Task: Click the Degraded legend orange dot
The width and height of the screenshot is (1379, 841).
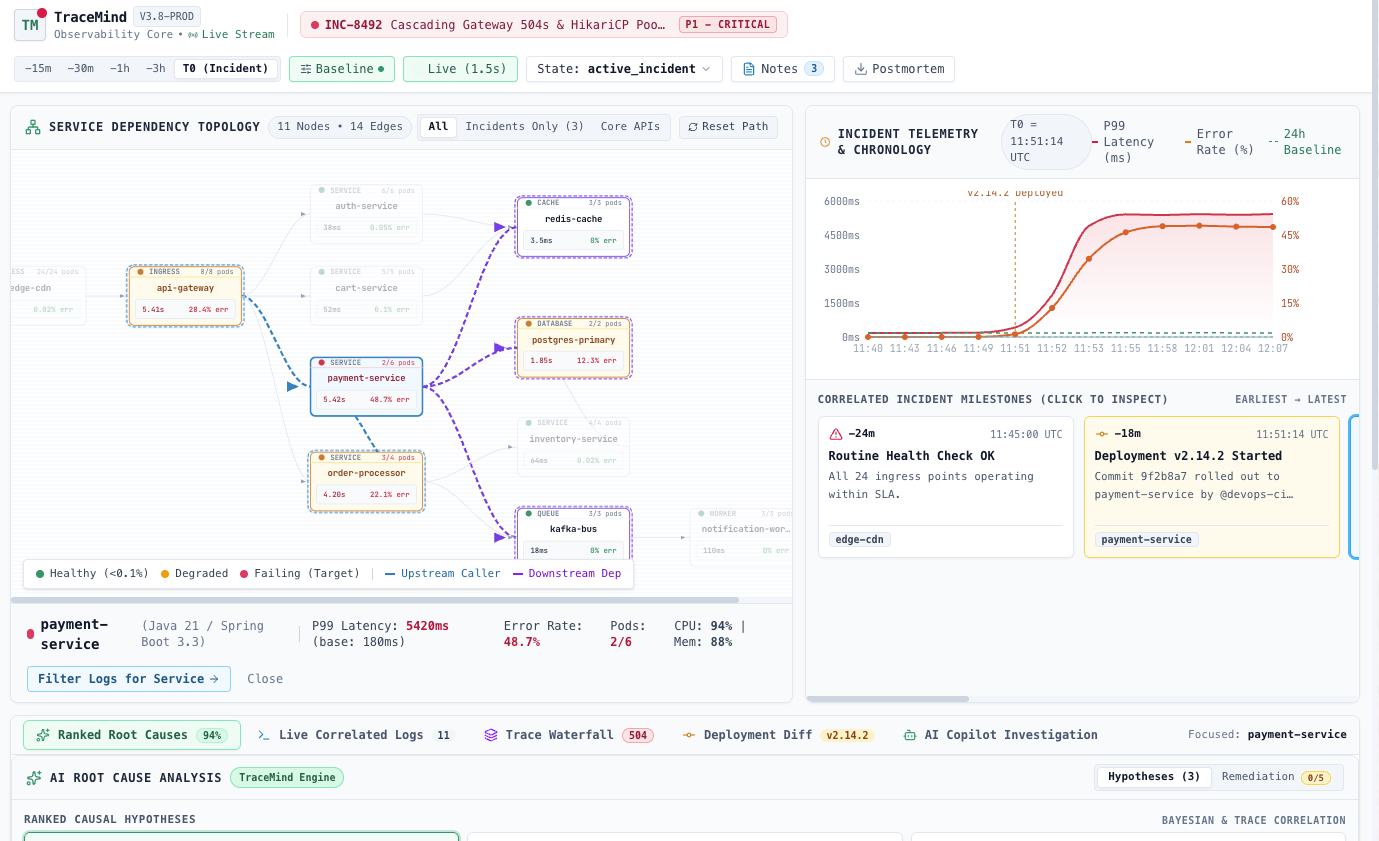Action: [165, 574]
